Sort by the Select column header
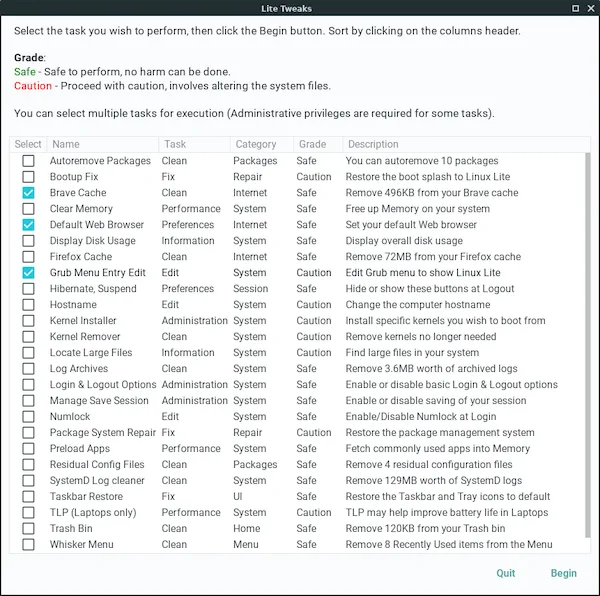The image size is (600, 596). [x=28, y=144]
